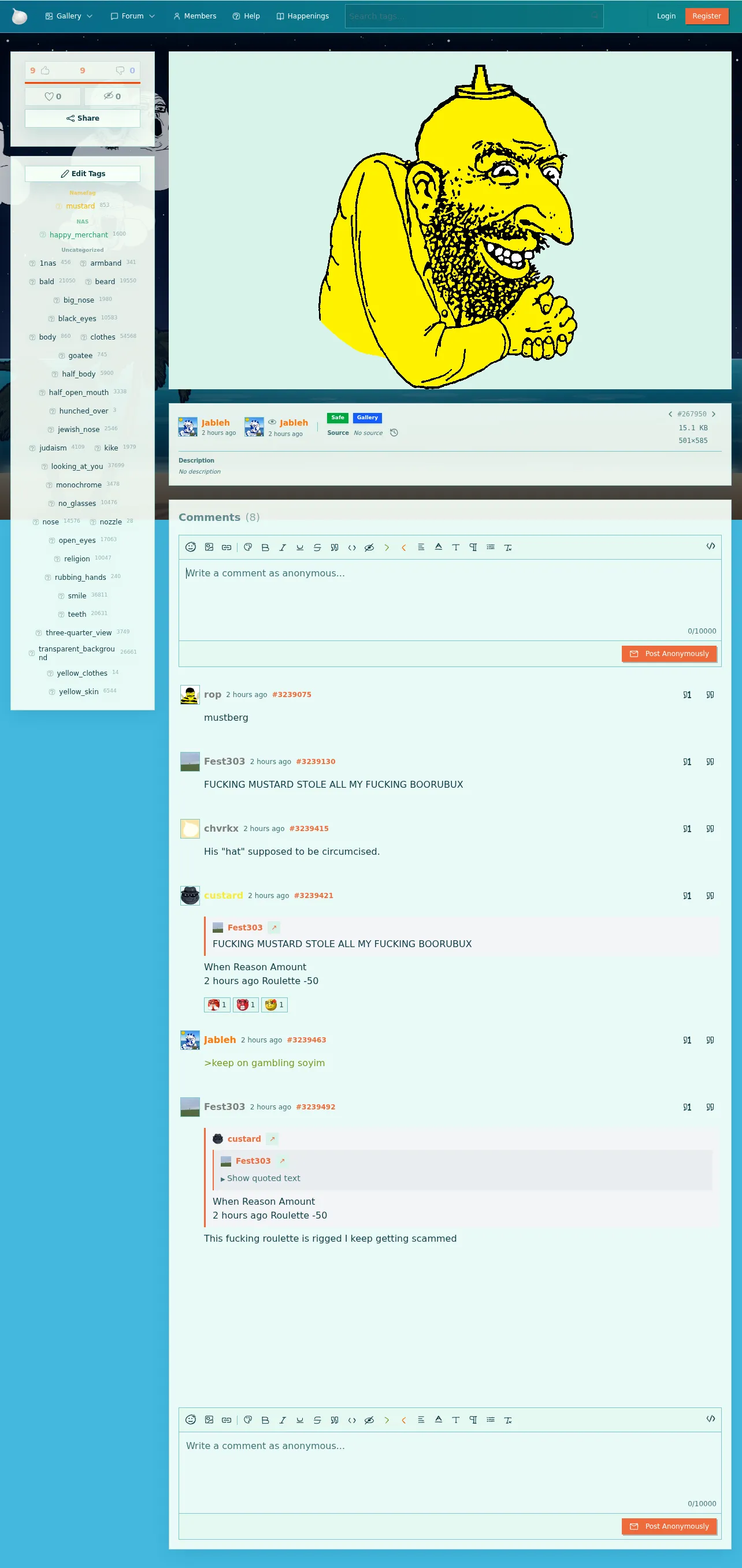Apply strikethrough in the upper comment editor

click(x=317, y=548)
